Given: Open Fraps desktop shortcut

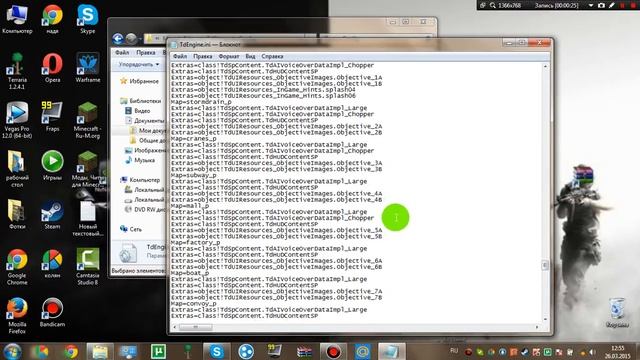Looking at the screenshot, I should tap(52, 117).
